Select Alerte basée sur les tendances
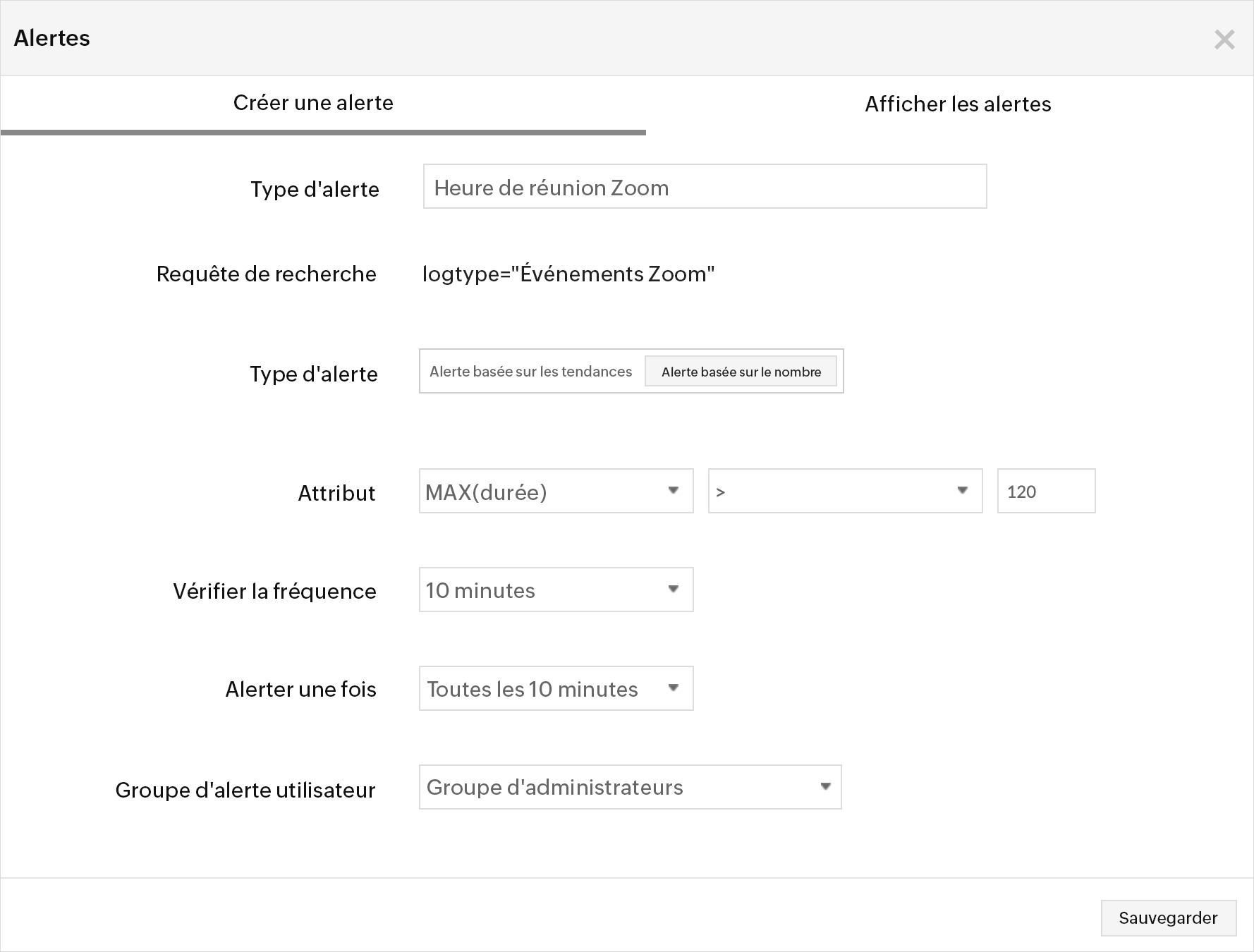The width and height of the screenshot is (1254, 952). pyautogui.click(x=530, y=372)
